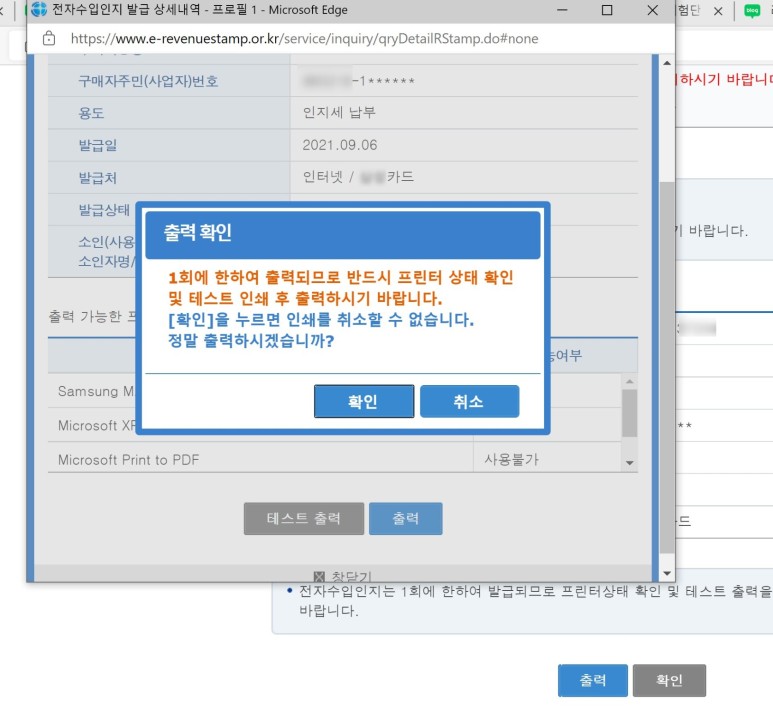Cancel printing with 취소 button in dialog
Screen dimensions: 773x723
click(469, 401)
